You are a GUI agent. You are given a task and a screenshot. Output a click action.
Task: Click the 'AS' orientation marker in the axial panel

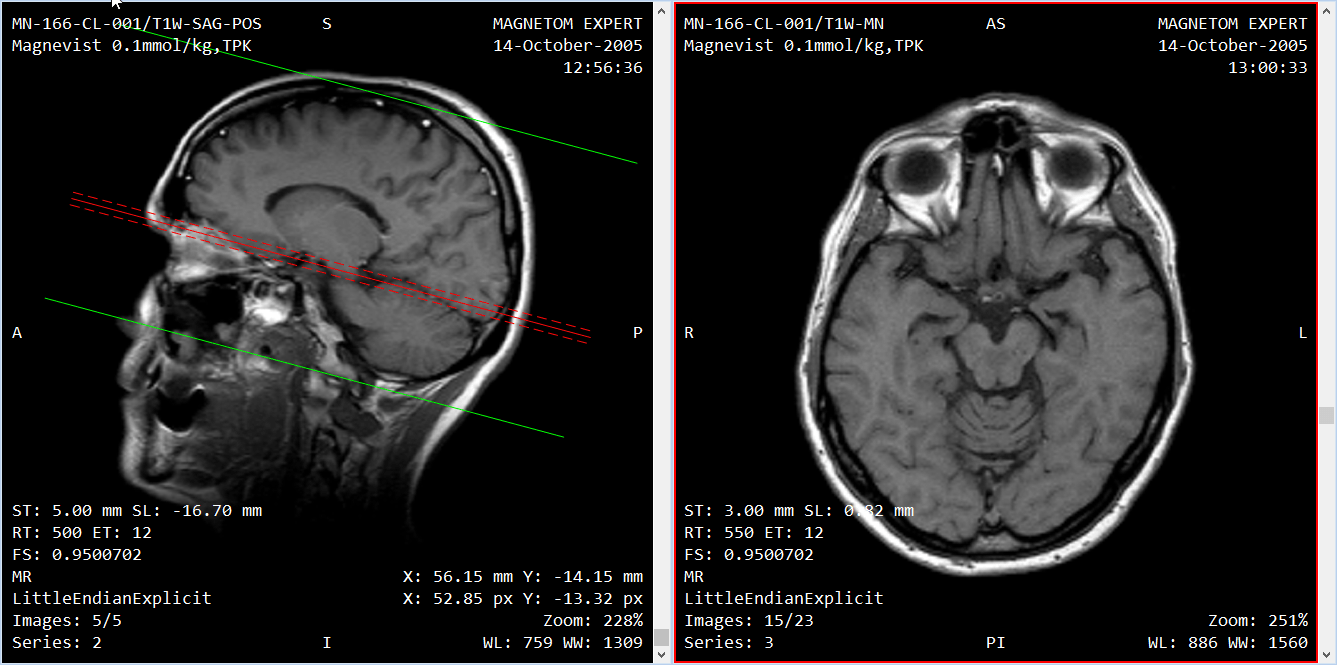pos(995,24)
